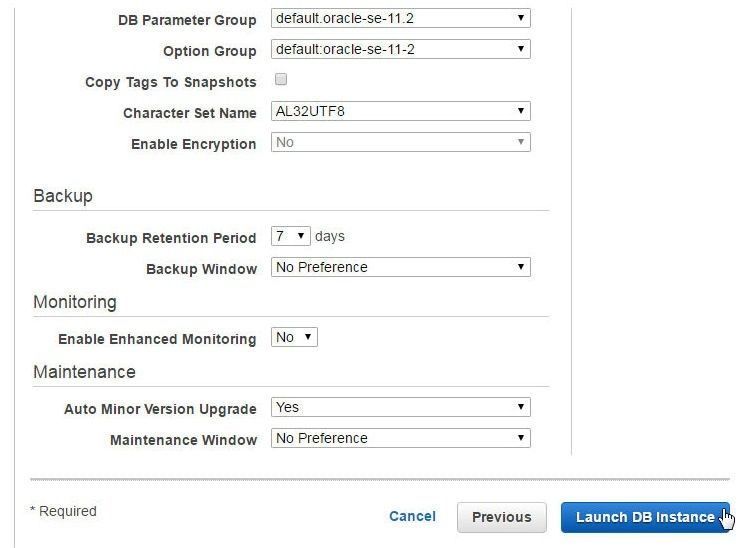Enable the Copy Tags To Snapshots checkbox
745x548 pixels.
281,79
